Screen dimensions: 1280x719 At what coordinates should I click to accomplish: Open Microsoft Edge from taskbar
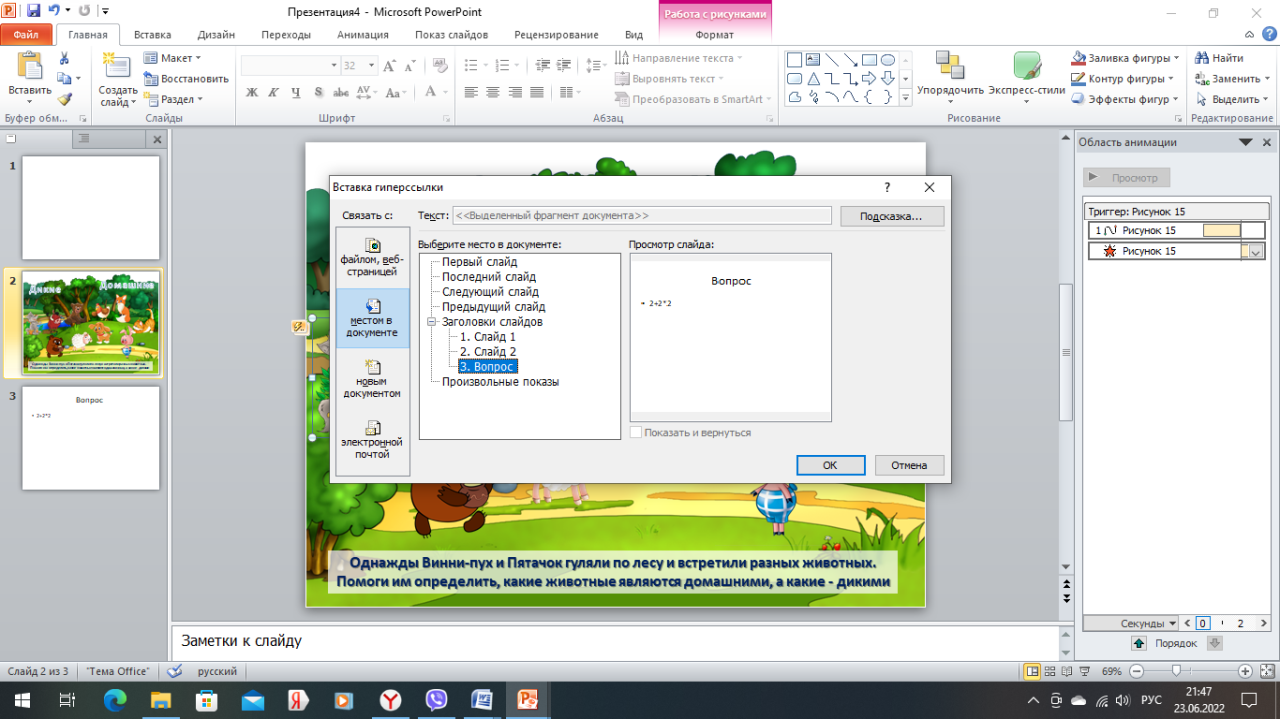tap(116, 700)
